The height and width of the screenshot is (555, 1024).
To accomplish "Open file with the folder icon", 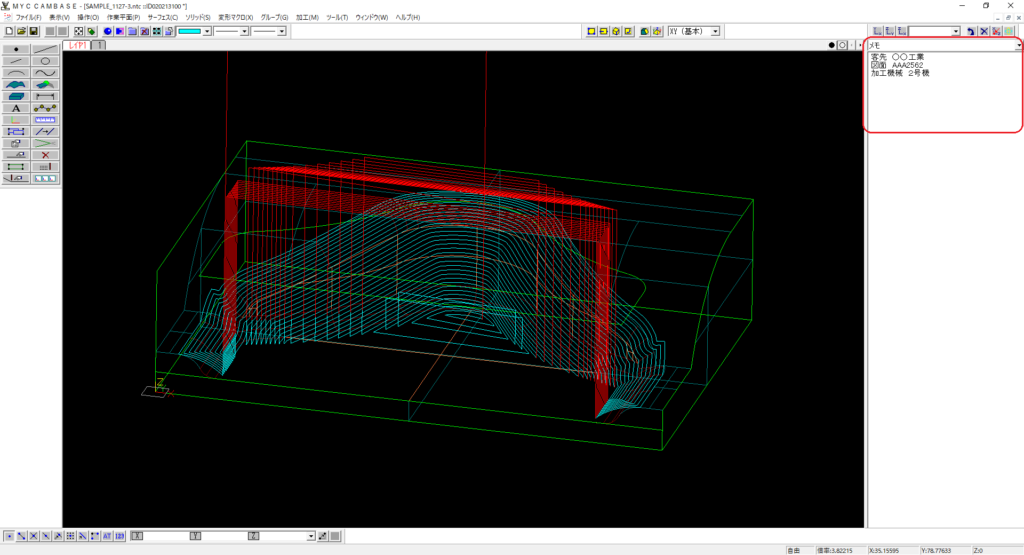I will pos(21,31).
